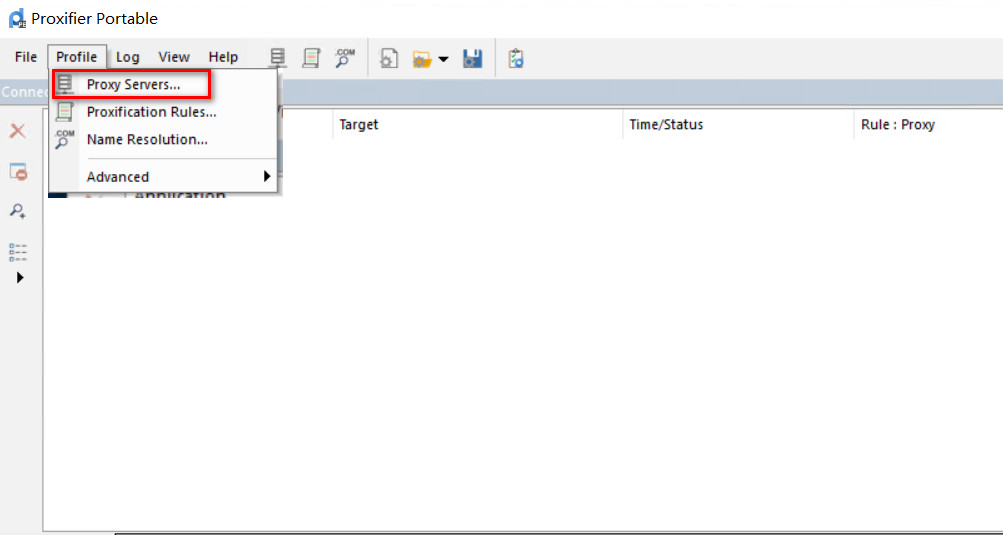Image resolution: width=1003 pixels, height=535 pixels.
Task: Click the sidebar window icon with red badge
Action: click(18, 171)
